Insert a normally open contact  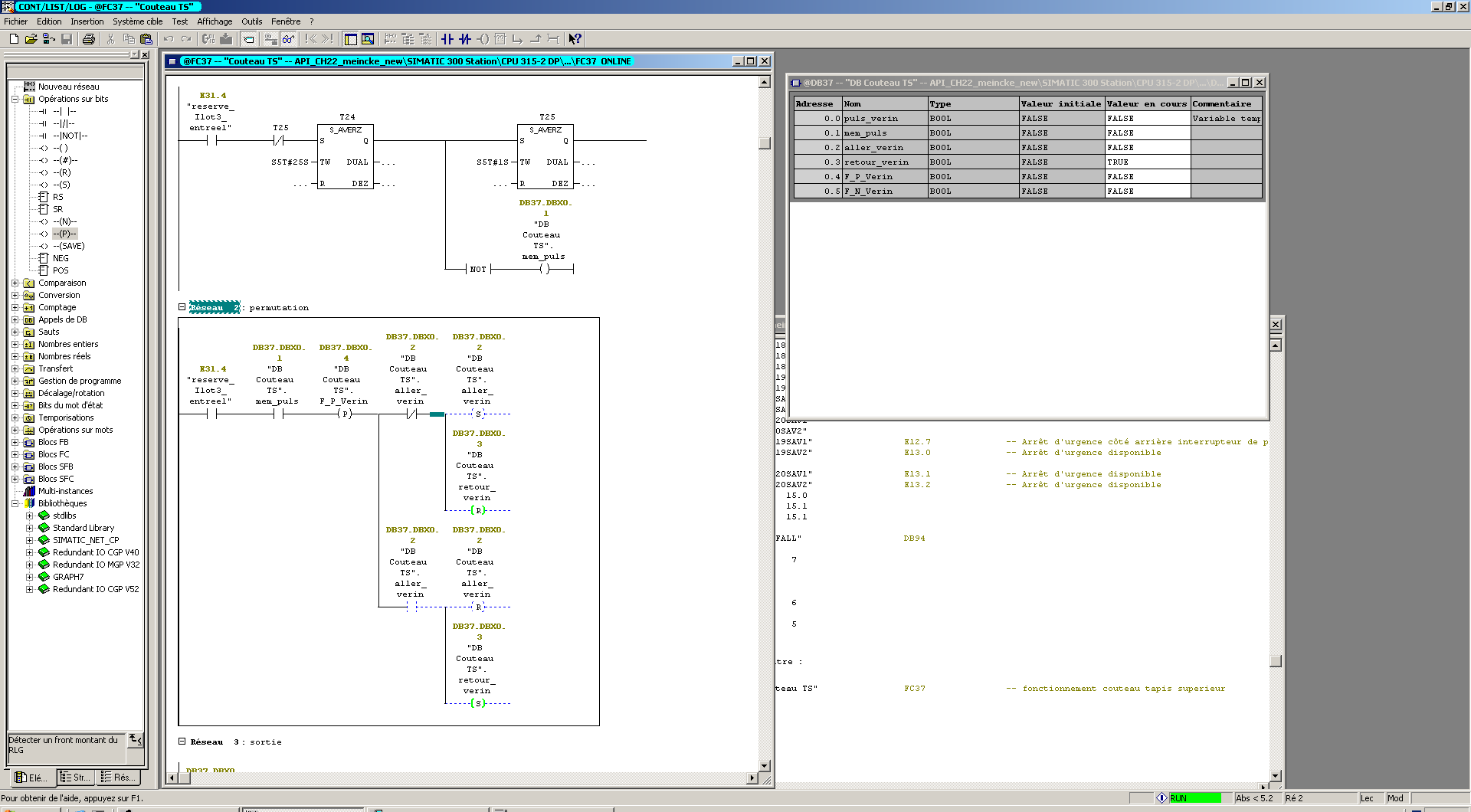(447, 39)
